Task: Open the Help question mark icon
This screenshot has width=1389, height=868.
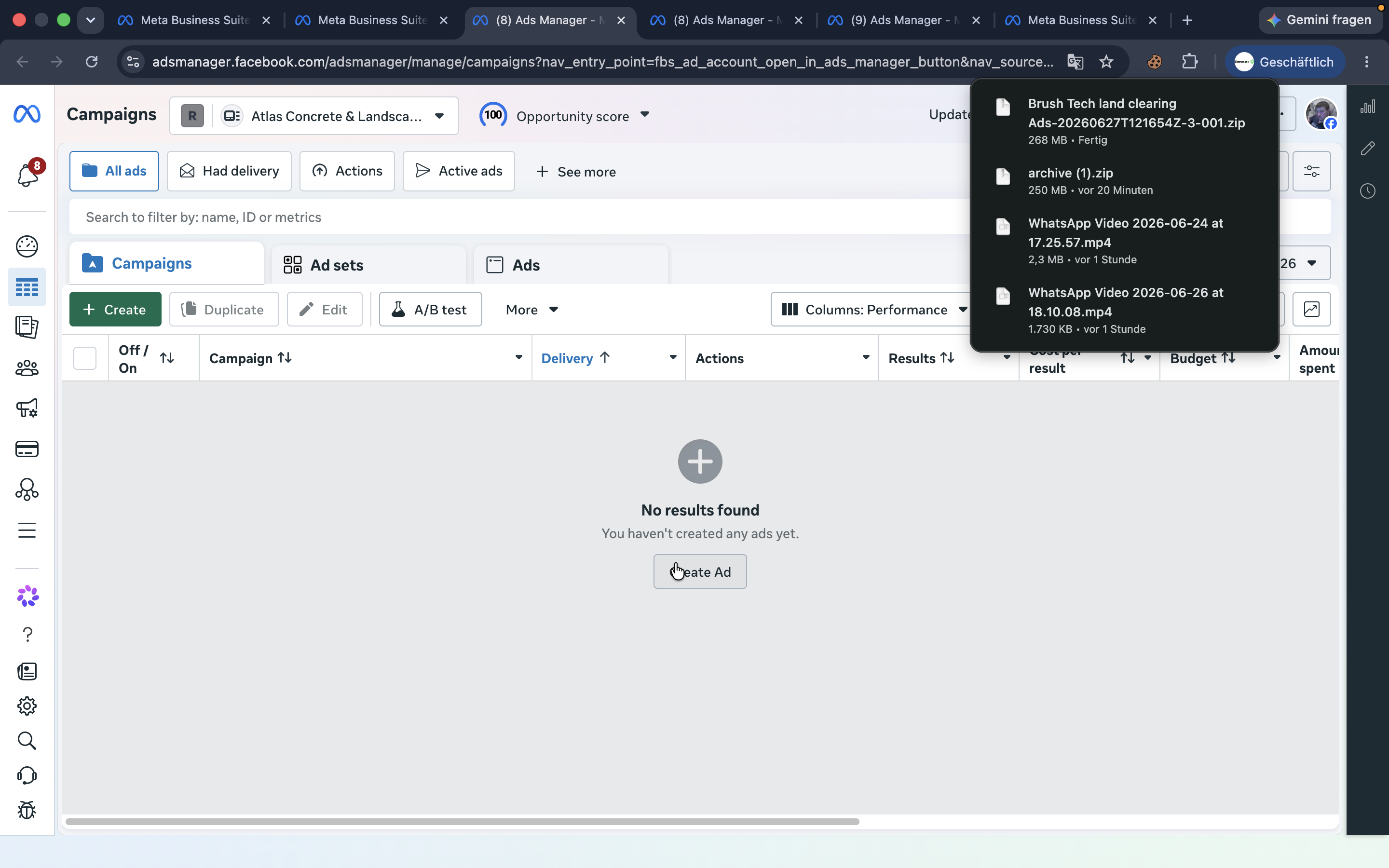Action: coord(27,634)
